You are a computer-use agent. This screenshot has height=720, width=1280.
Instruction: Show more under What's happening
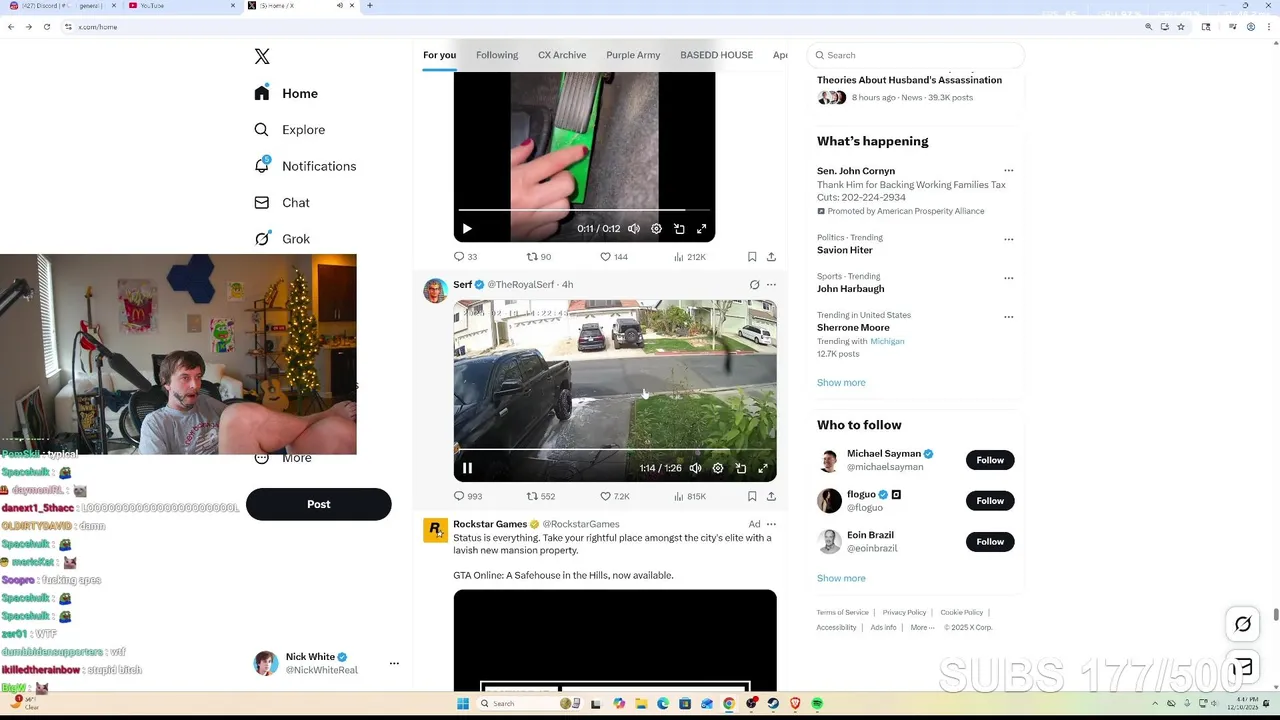point(841,383)
